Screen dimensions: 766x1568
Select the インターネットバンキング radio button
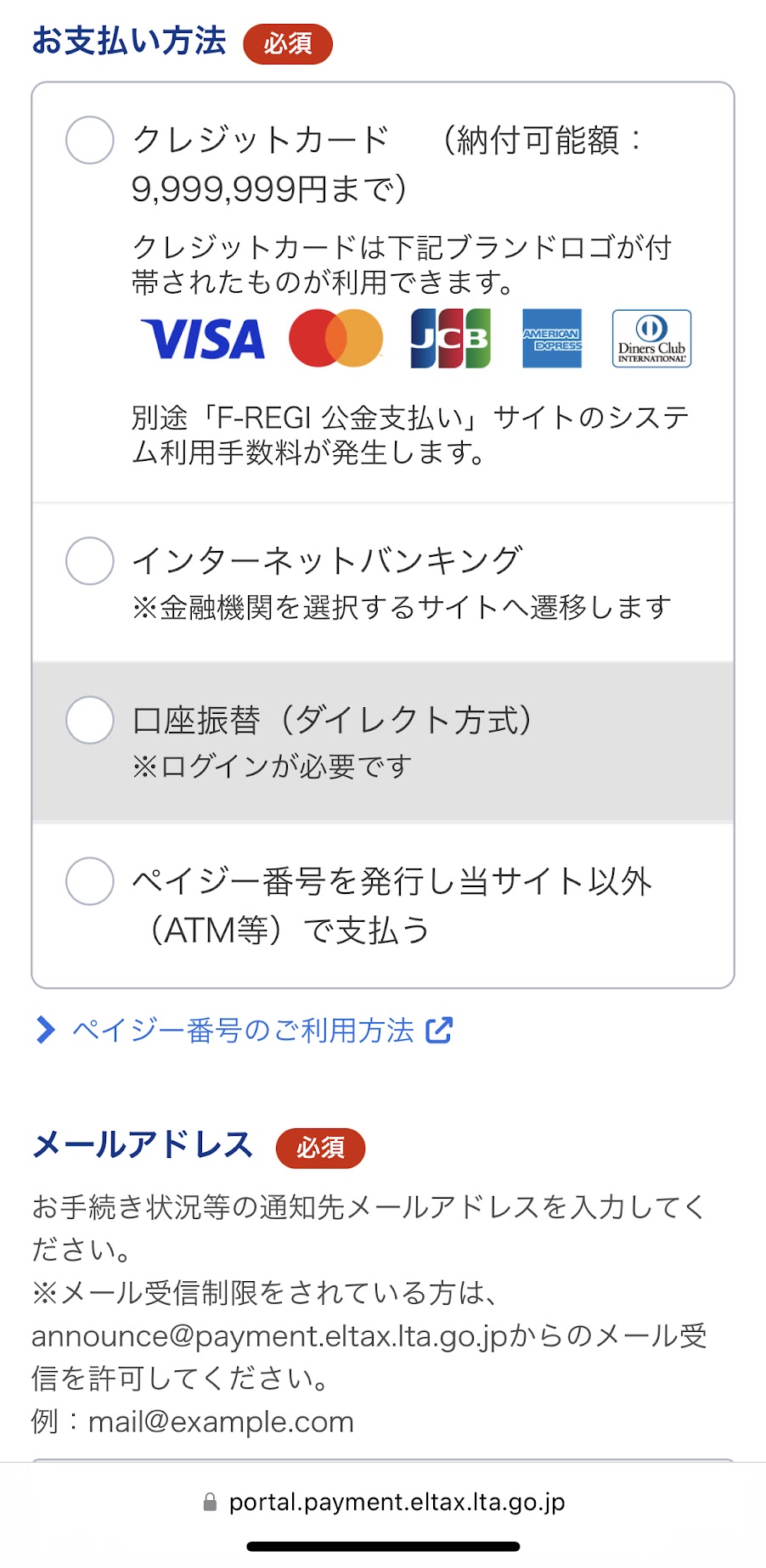(x=90, y=561)
